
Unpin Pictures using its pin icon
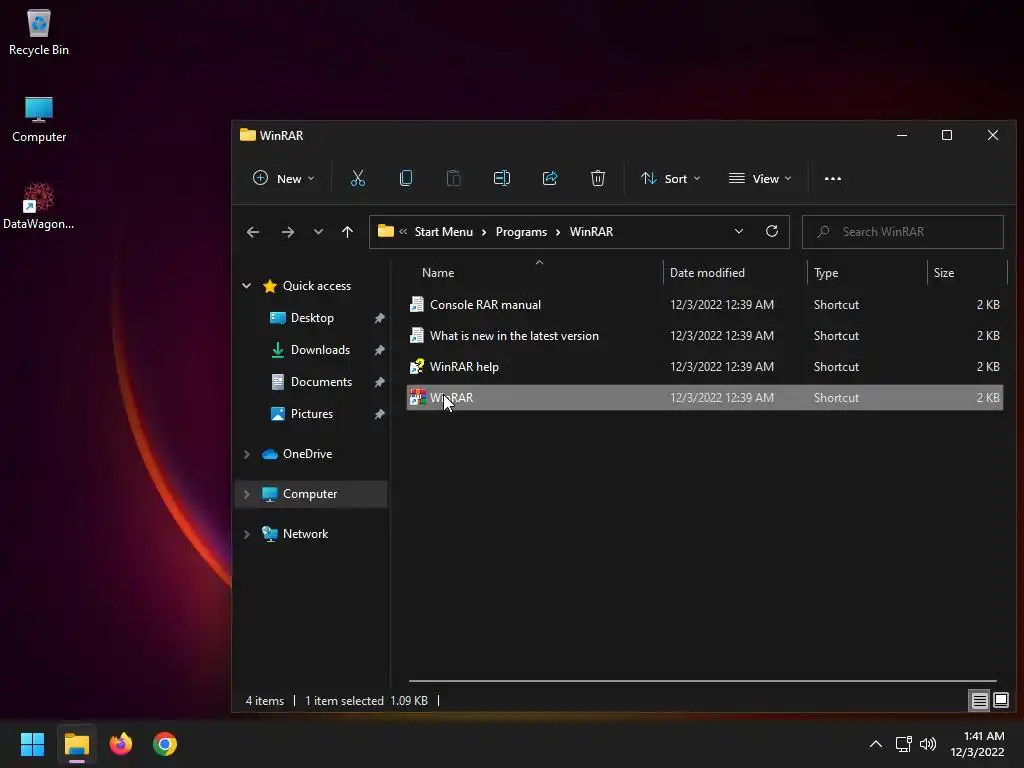click(x=379, y=414)
